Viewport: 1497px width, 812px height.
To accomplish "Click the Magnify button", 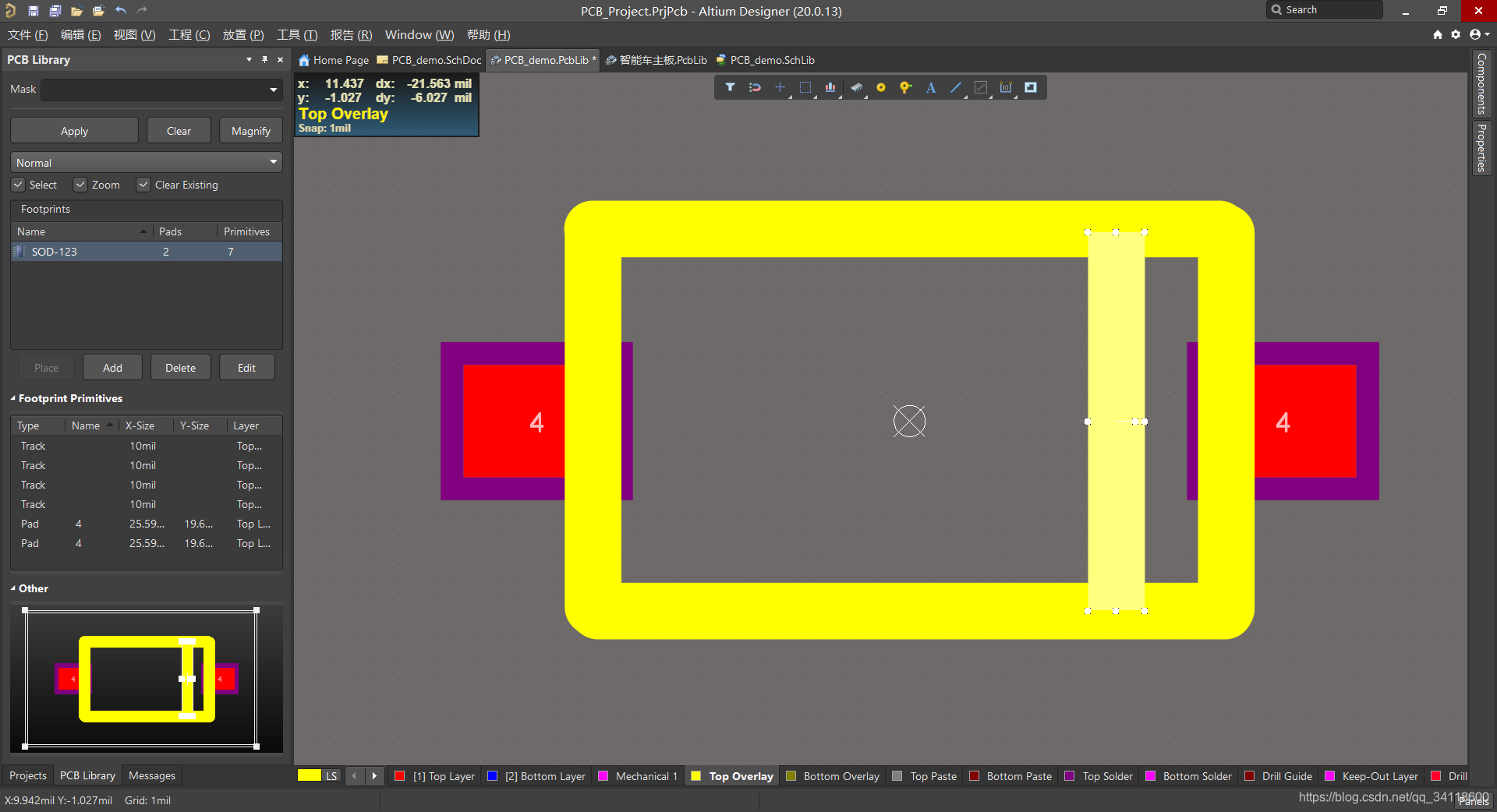I will (x=251, y=131).
